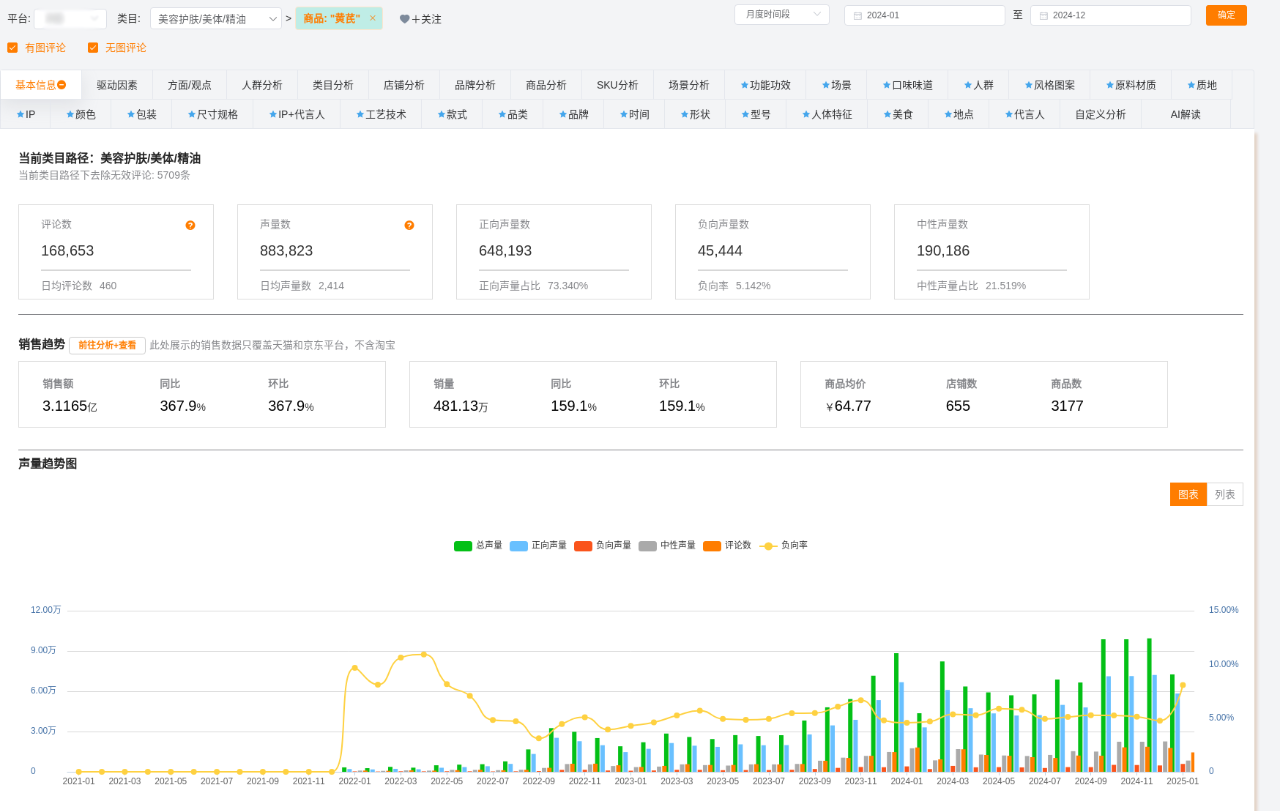
Task: Open the starred 时间 tab
Action: 634,114
